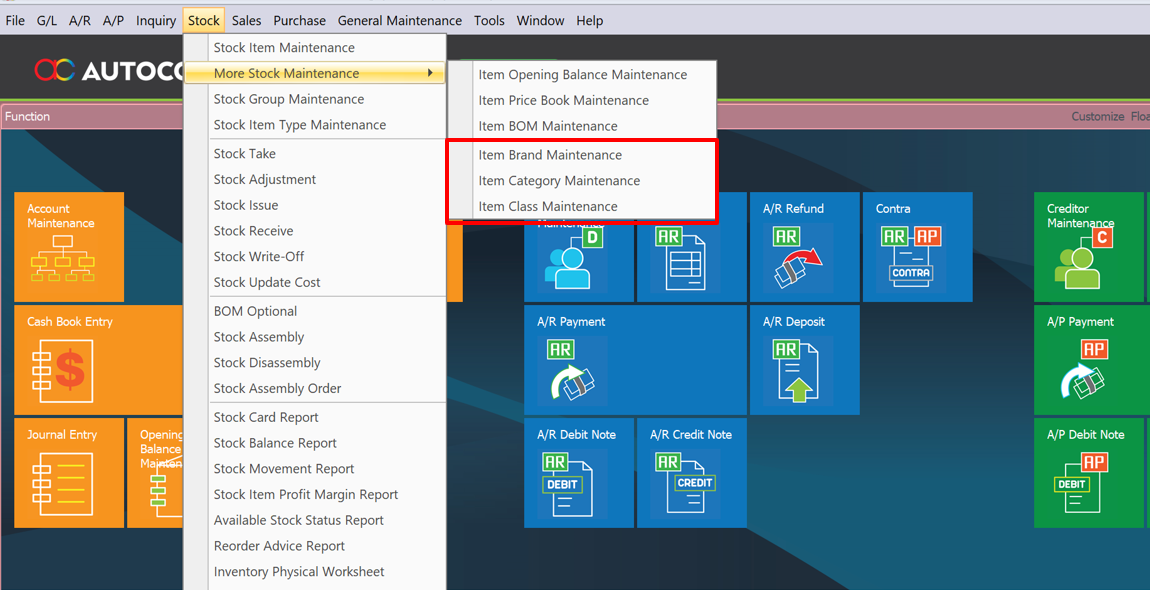Viewport: 1150px width, 590px height.
Task: Open Stock Balance Report
Action: [x=315, y=442]
